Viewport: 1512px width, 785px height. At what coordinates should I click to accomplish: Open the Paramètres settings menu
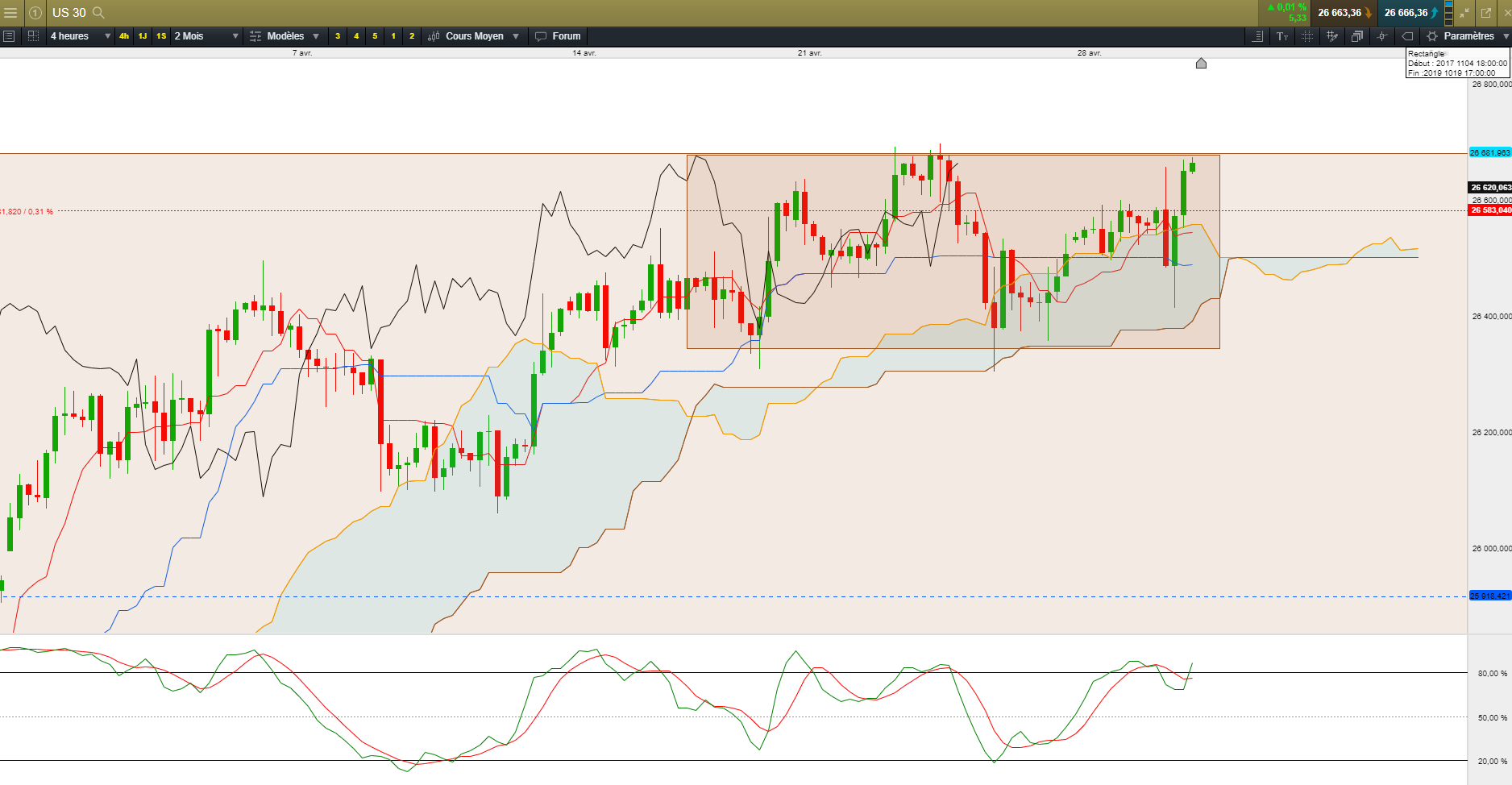(1468, 36)
